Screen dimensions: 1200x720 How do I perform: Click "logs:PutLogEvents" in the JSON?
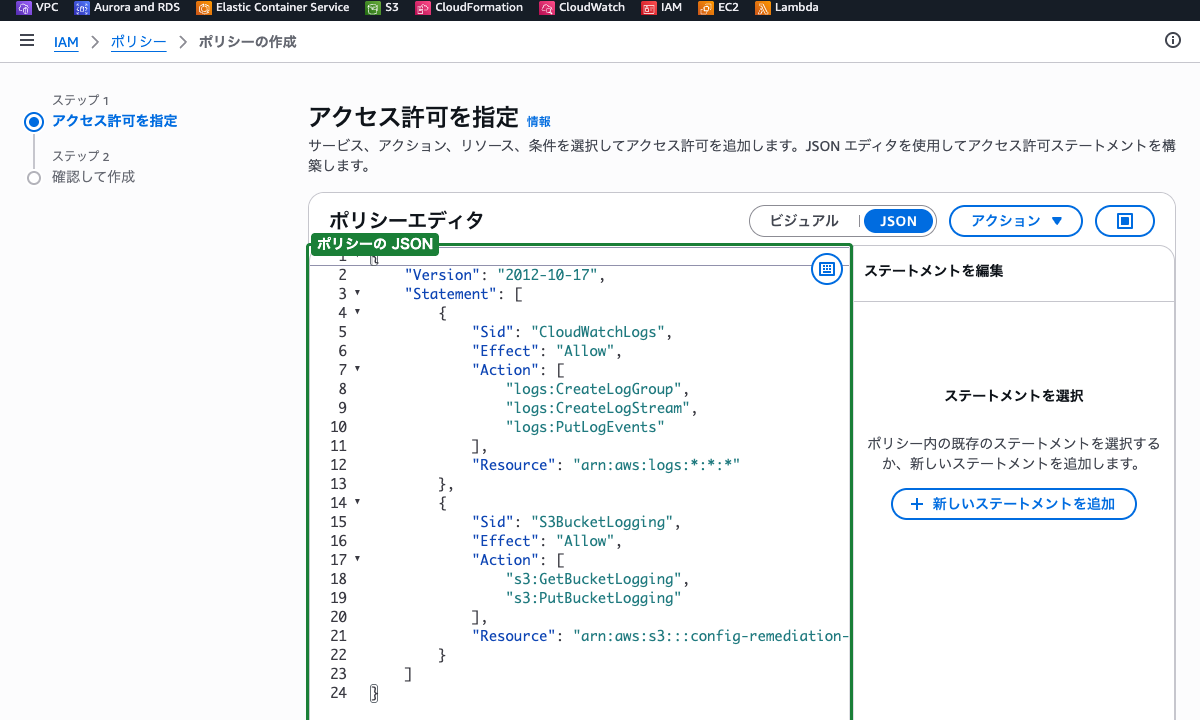[x=585, y=427]
